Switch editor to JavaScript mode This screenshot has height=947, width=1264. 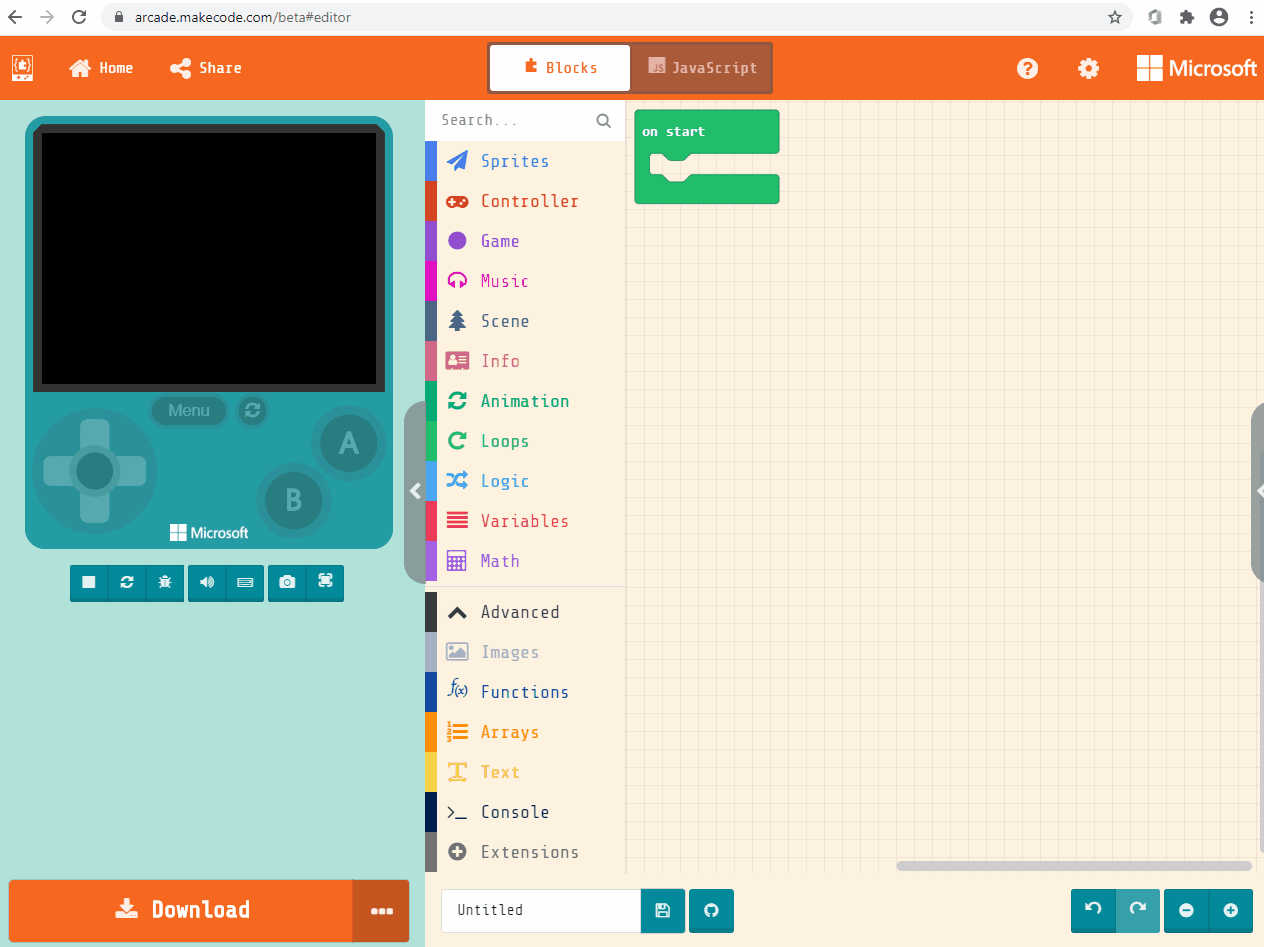701,67
